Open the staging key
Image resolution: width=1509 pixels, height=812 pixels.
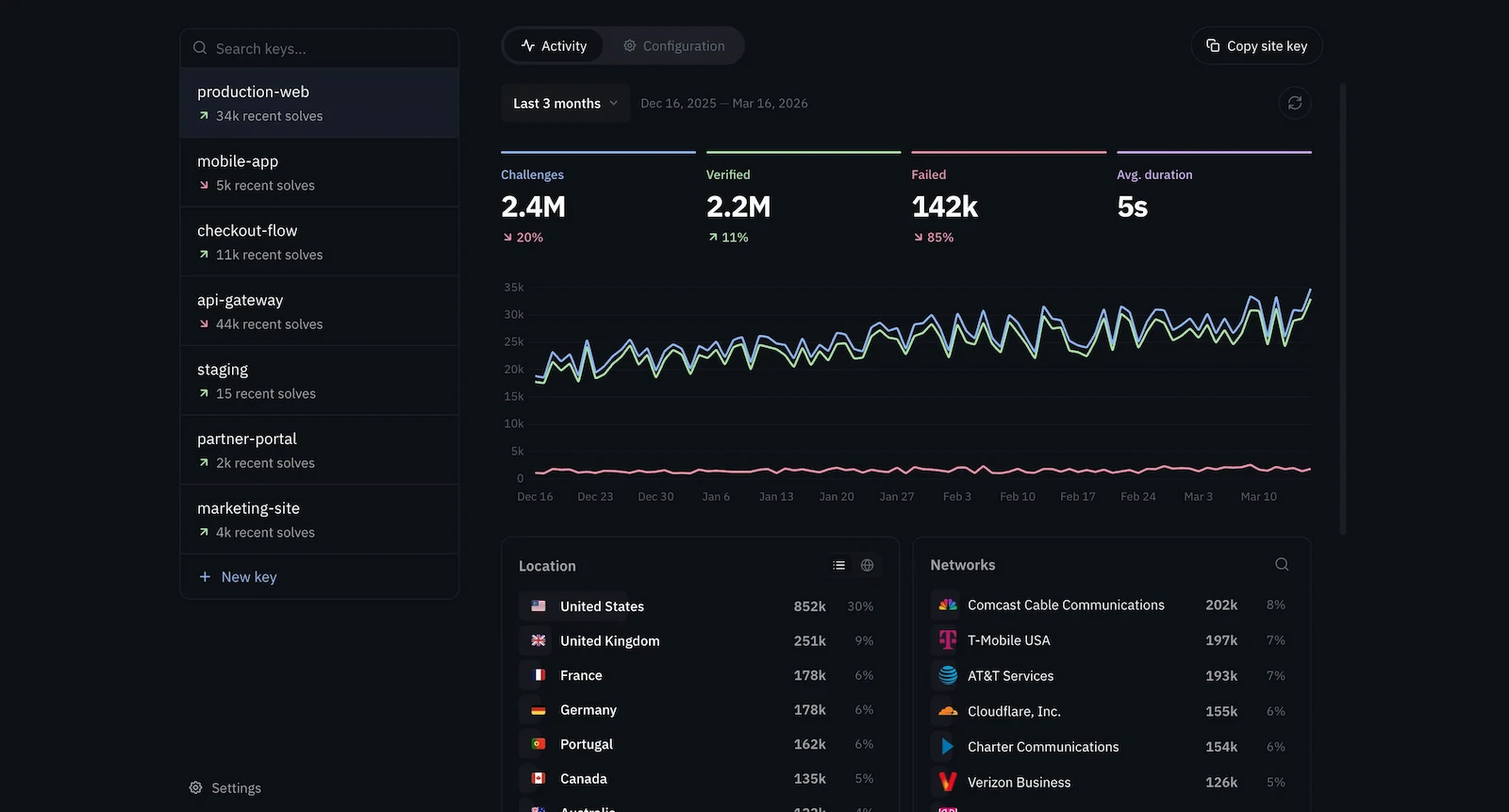319,380
